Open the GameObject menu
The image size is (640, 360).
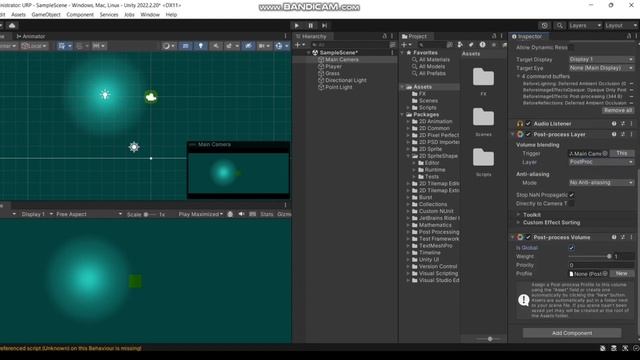coord(46,14)
